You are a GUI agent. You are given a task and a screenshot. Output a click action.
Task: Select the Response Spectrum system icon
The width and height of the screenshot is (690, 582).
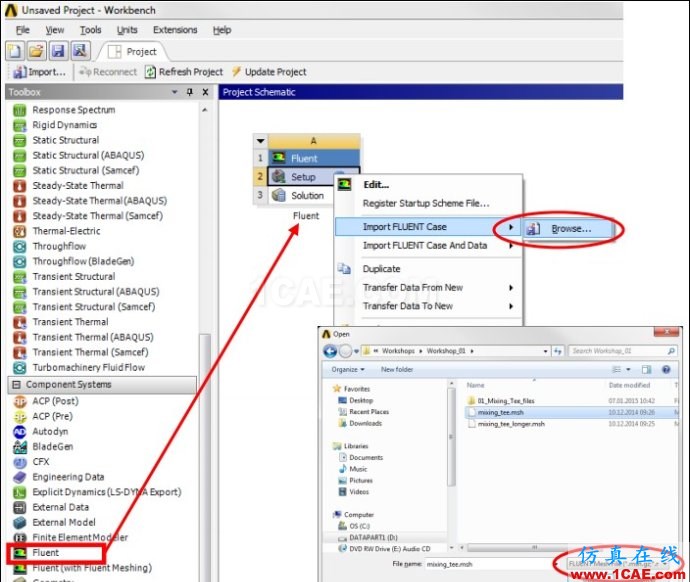click(19, 110)
